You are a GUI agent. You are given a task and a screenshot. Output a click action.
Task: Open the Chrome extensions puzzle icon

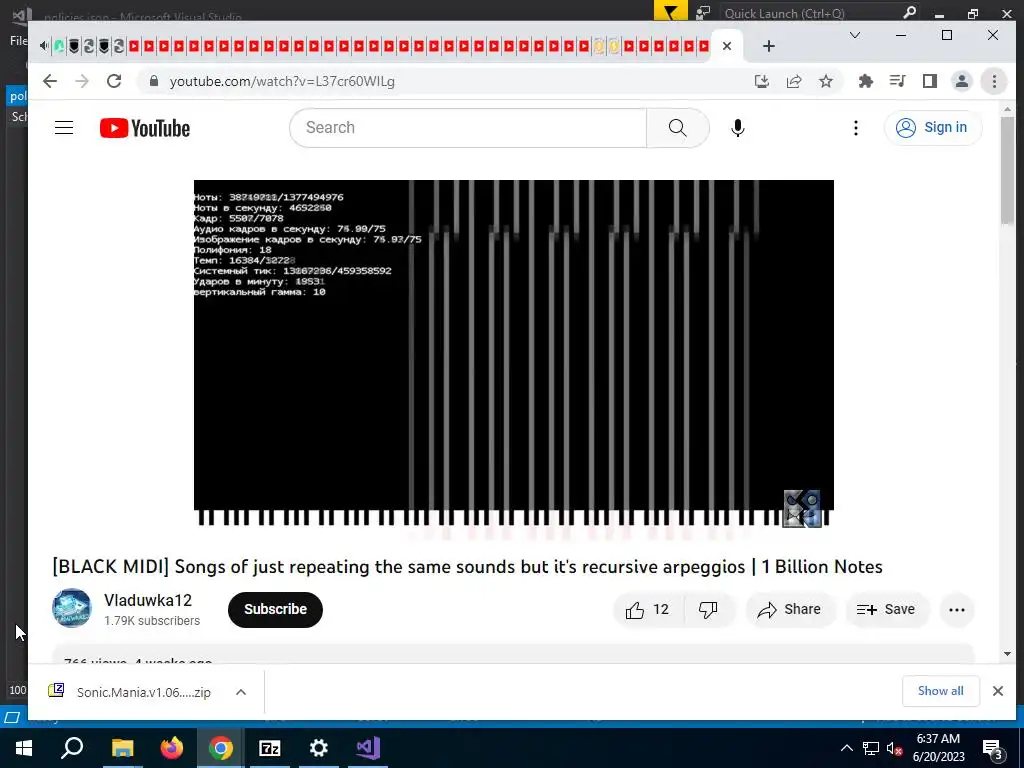click(865, 81)
